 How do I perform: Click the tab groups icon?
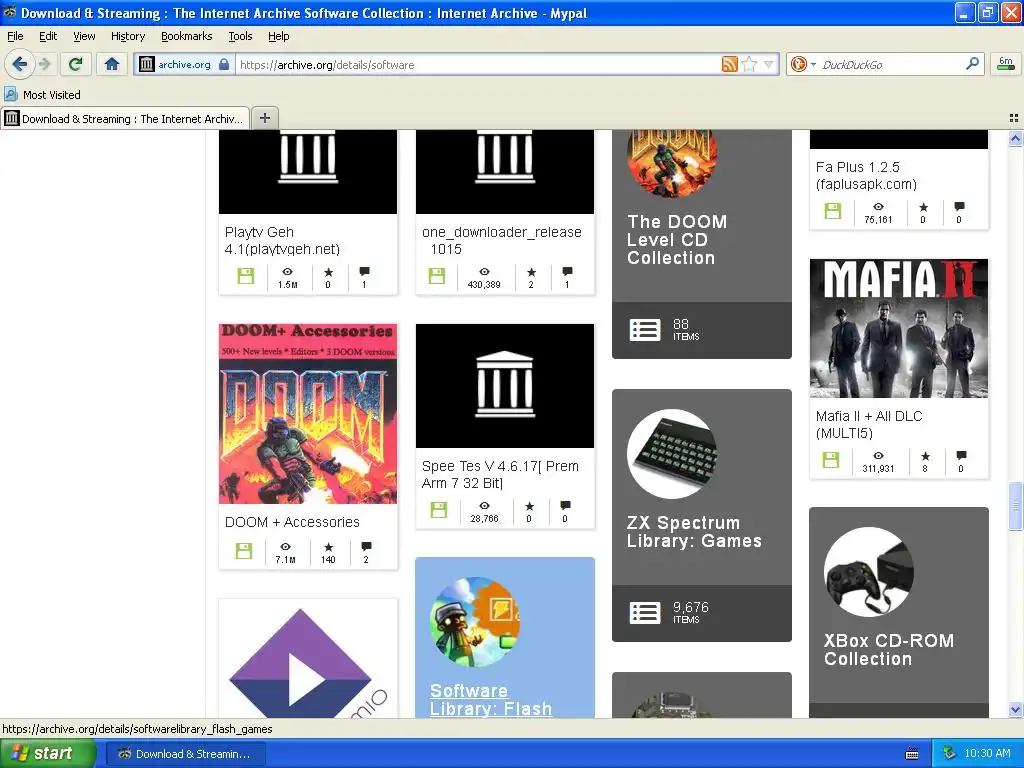click(1014, 118)
